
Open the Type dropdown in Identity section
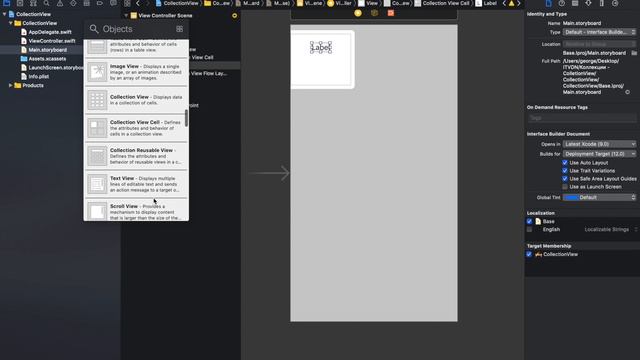[599, 32]
